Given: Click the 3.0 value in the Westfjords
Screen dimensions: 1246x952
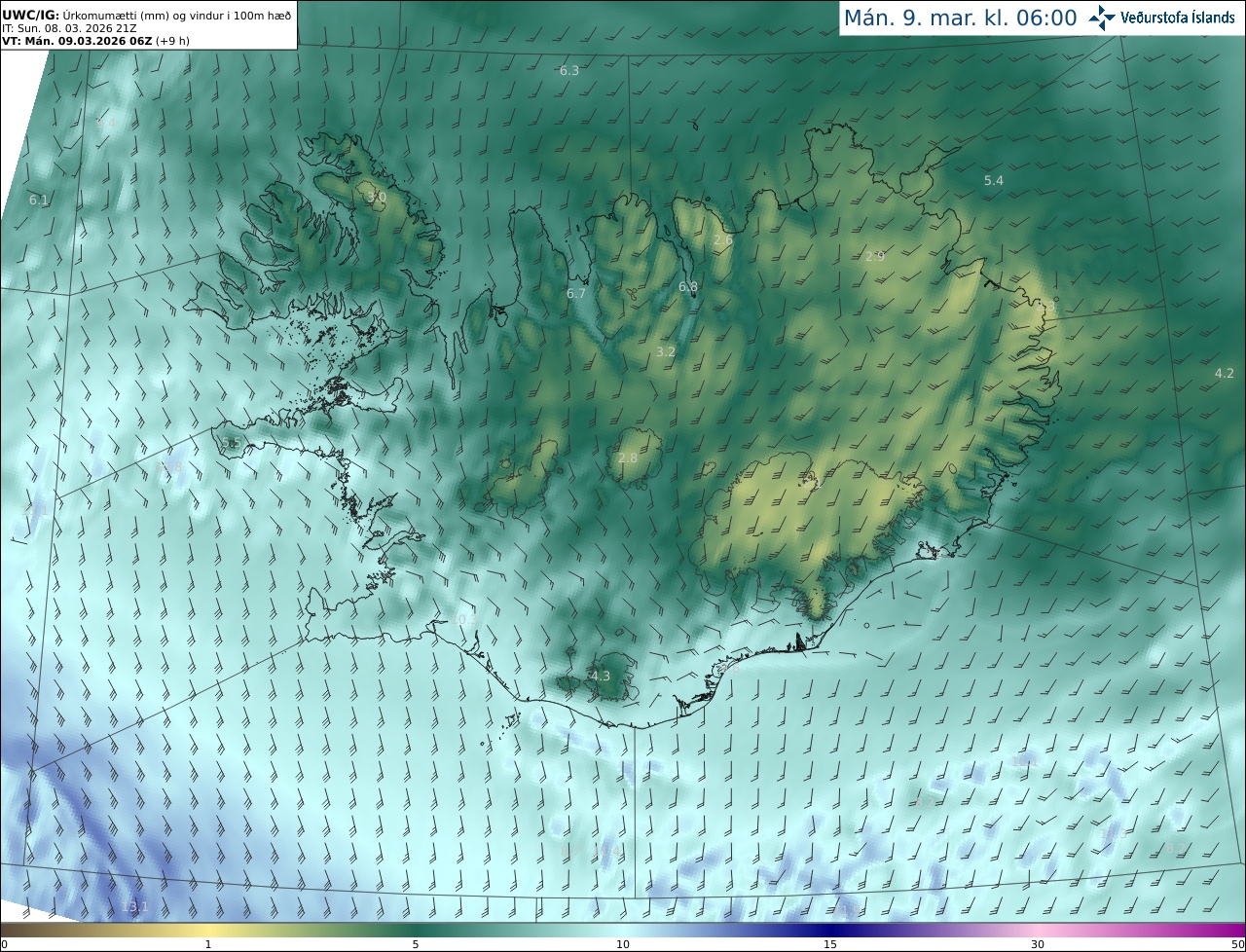Looking at the screenshot, I should pyautogui.click(x=376, y=197).
